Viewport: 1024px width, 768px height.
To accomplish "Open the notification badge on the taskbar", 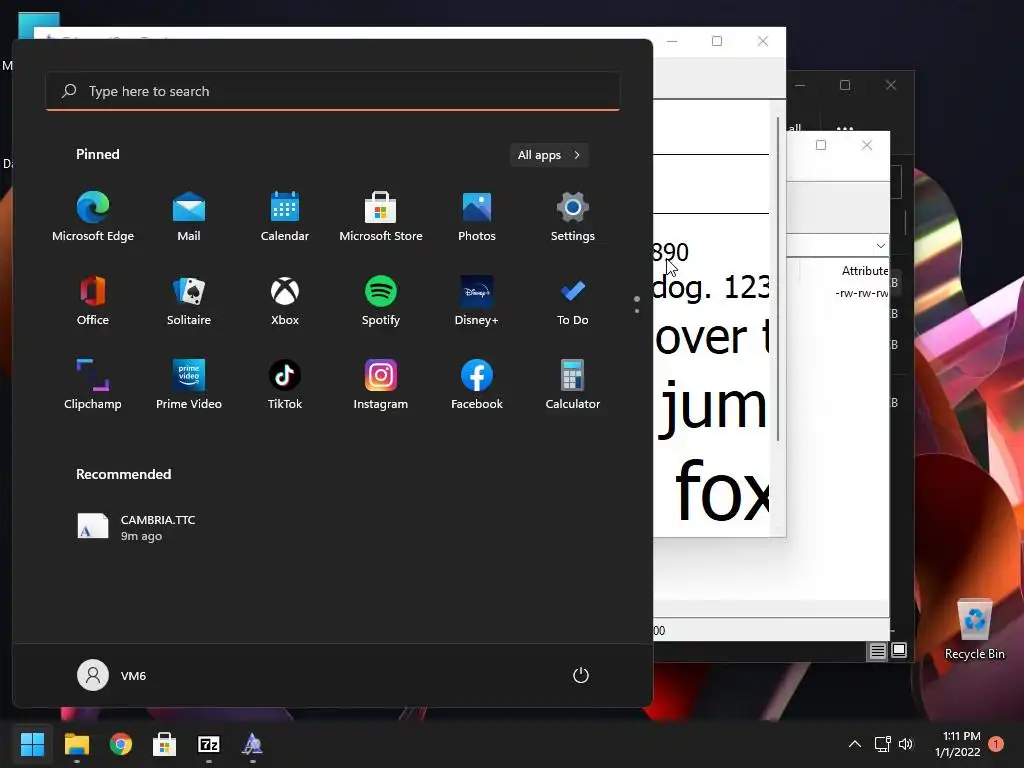I will tap(996, 744).
